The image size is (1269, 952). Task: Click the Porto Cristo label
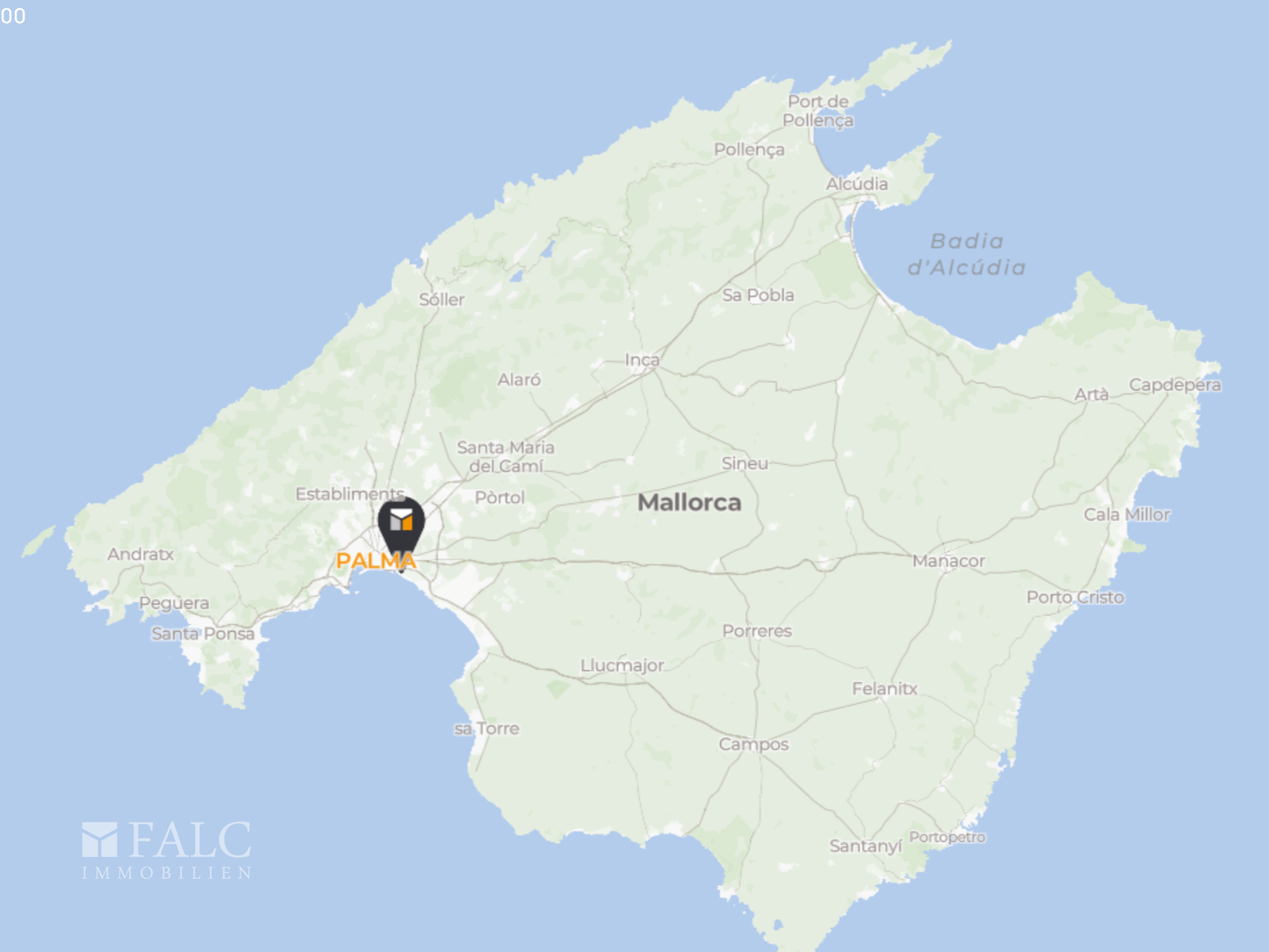point(1075,597)
